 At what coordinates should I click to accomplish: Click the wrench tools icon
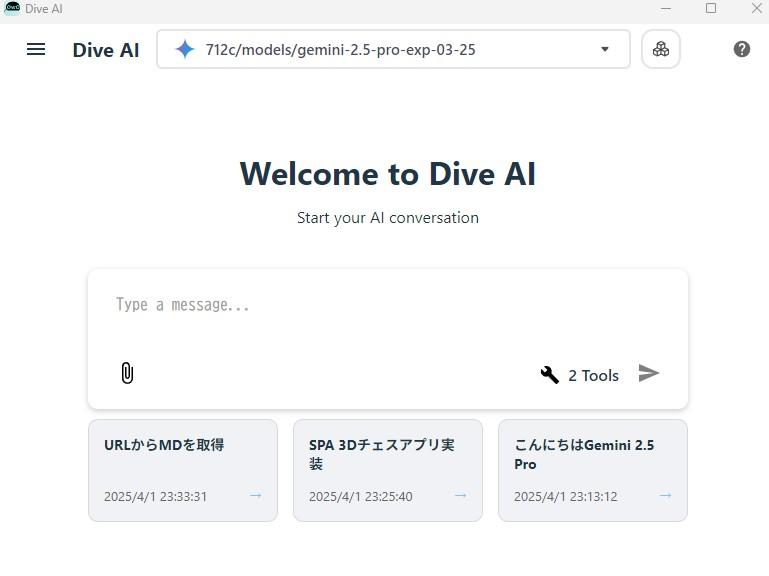coord(549,375)
